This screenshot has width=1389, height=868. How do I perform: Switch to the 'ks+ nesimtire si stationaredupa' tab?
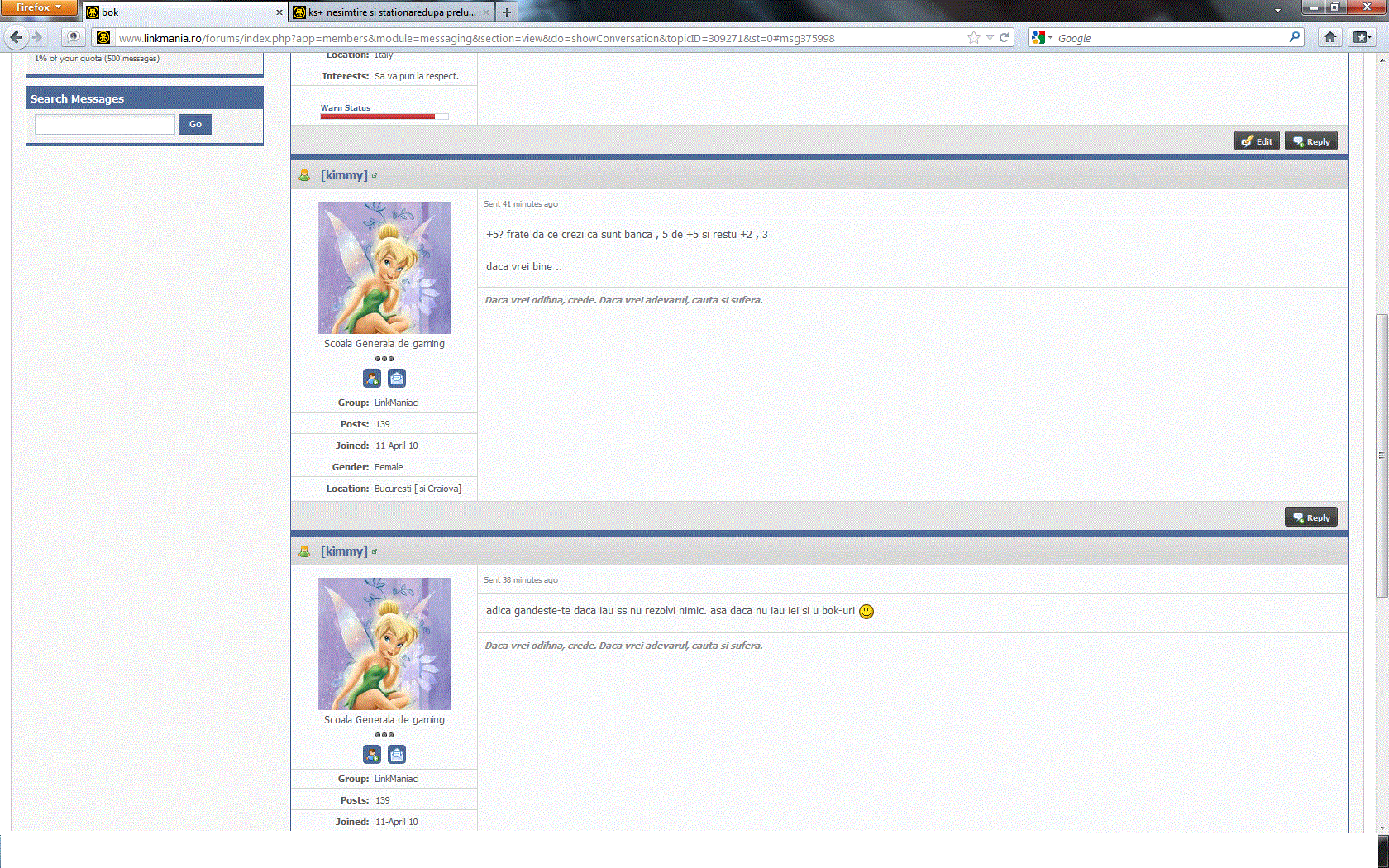(392, 12)
